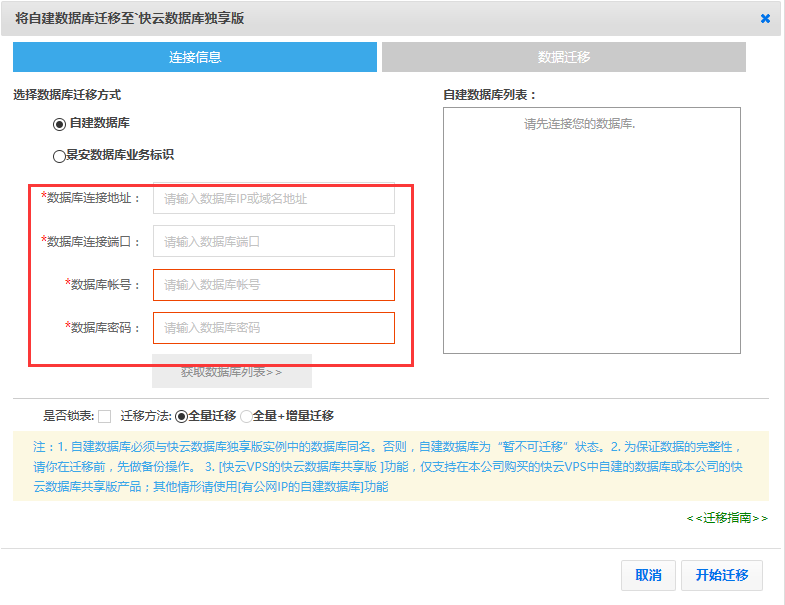Viewport: 785px width, 605px height.
Task: Toggle the 是否锁表 checkbox
Action: click(x=105, y=416)
